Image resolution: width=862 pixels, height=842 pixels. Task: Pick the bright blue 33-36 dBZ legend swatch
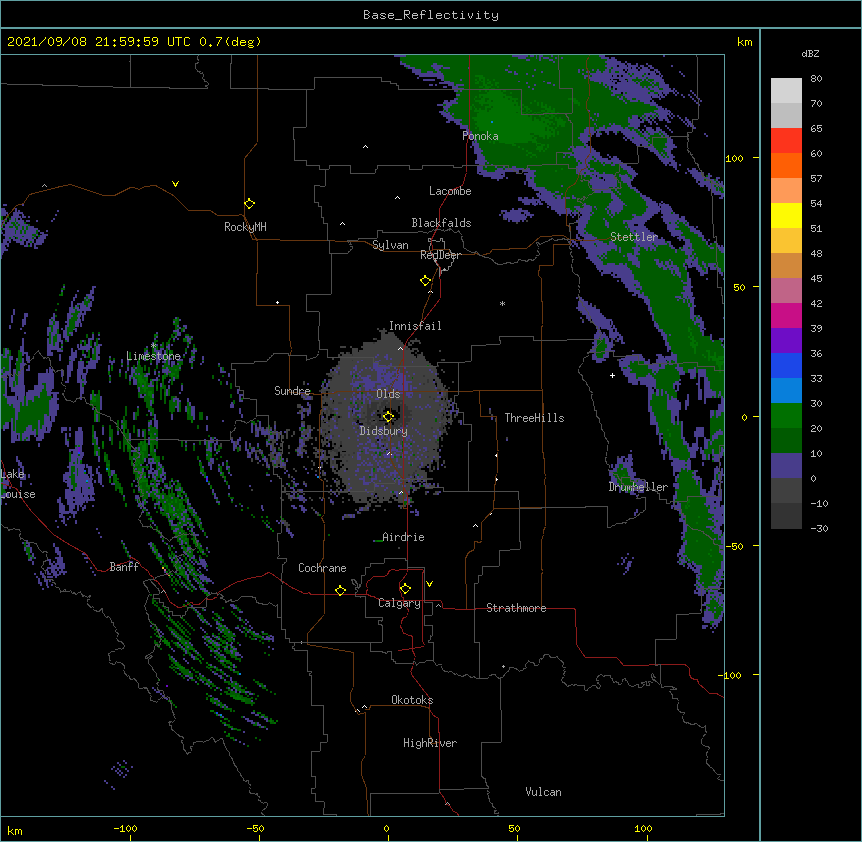(x=786, y=366)
